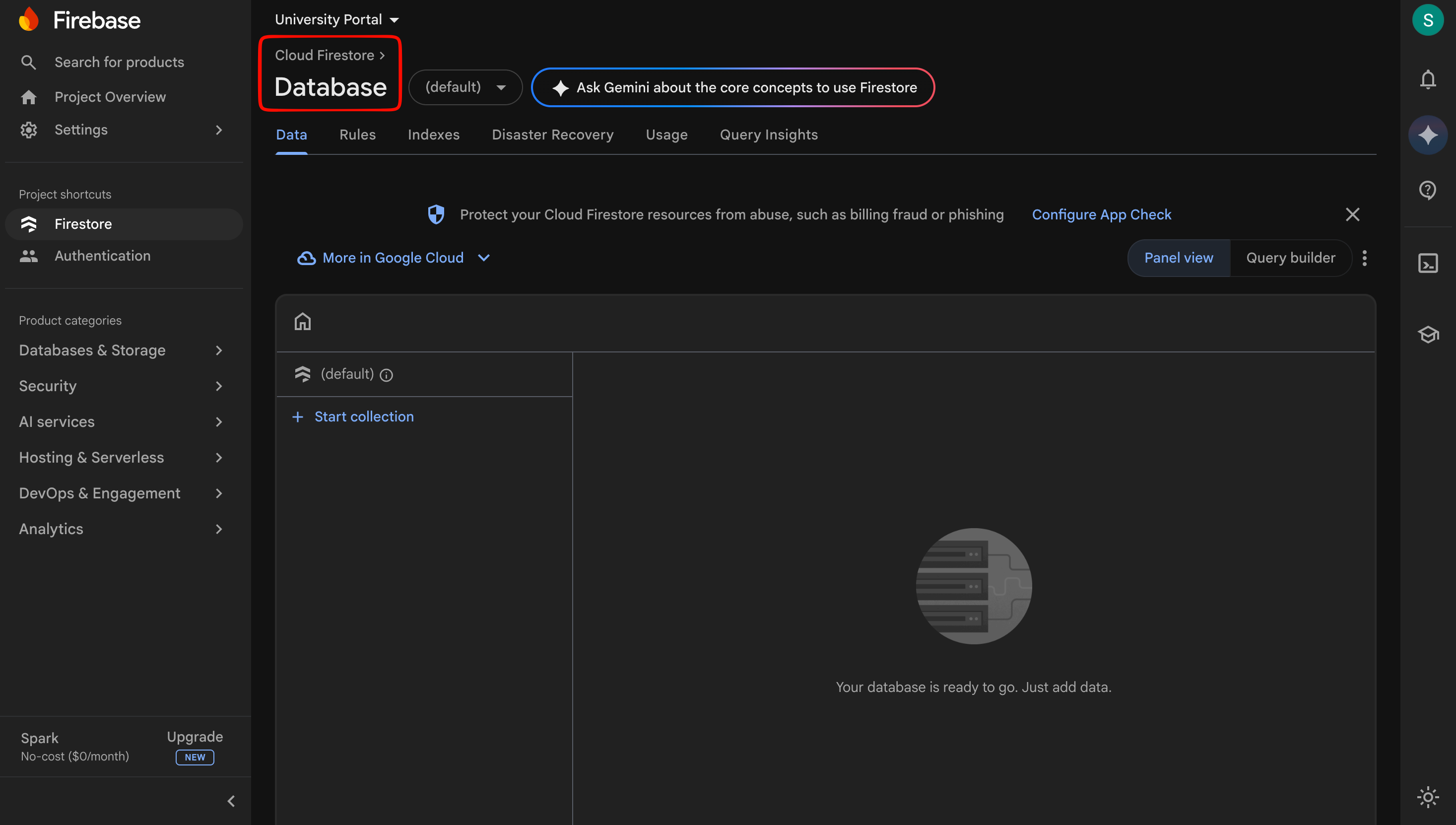Open the Disaster Recovery tab
Image resolution: width=1456 pixels, height=825 pixels.
tap(552, 135)
